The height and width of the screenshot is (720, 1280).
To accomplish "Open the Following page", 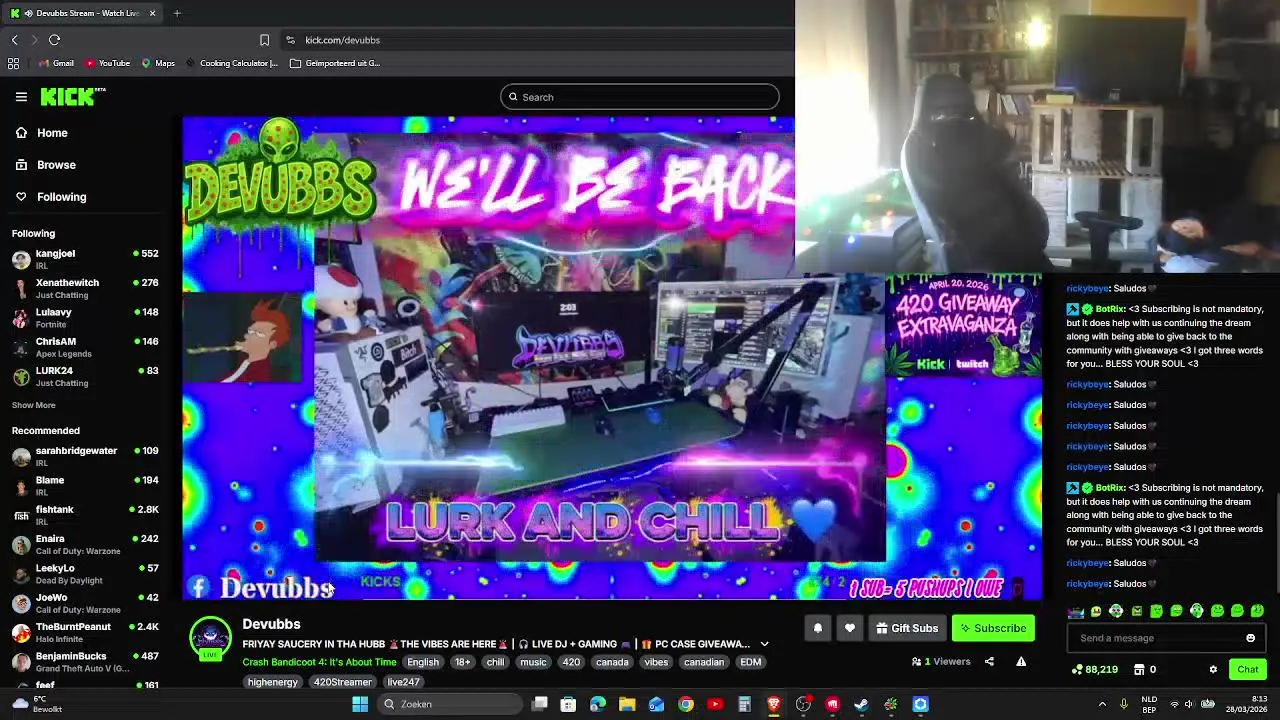I will [50, 197].
